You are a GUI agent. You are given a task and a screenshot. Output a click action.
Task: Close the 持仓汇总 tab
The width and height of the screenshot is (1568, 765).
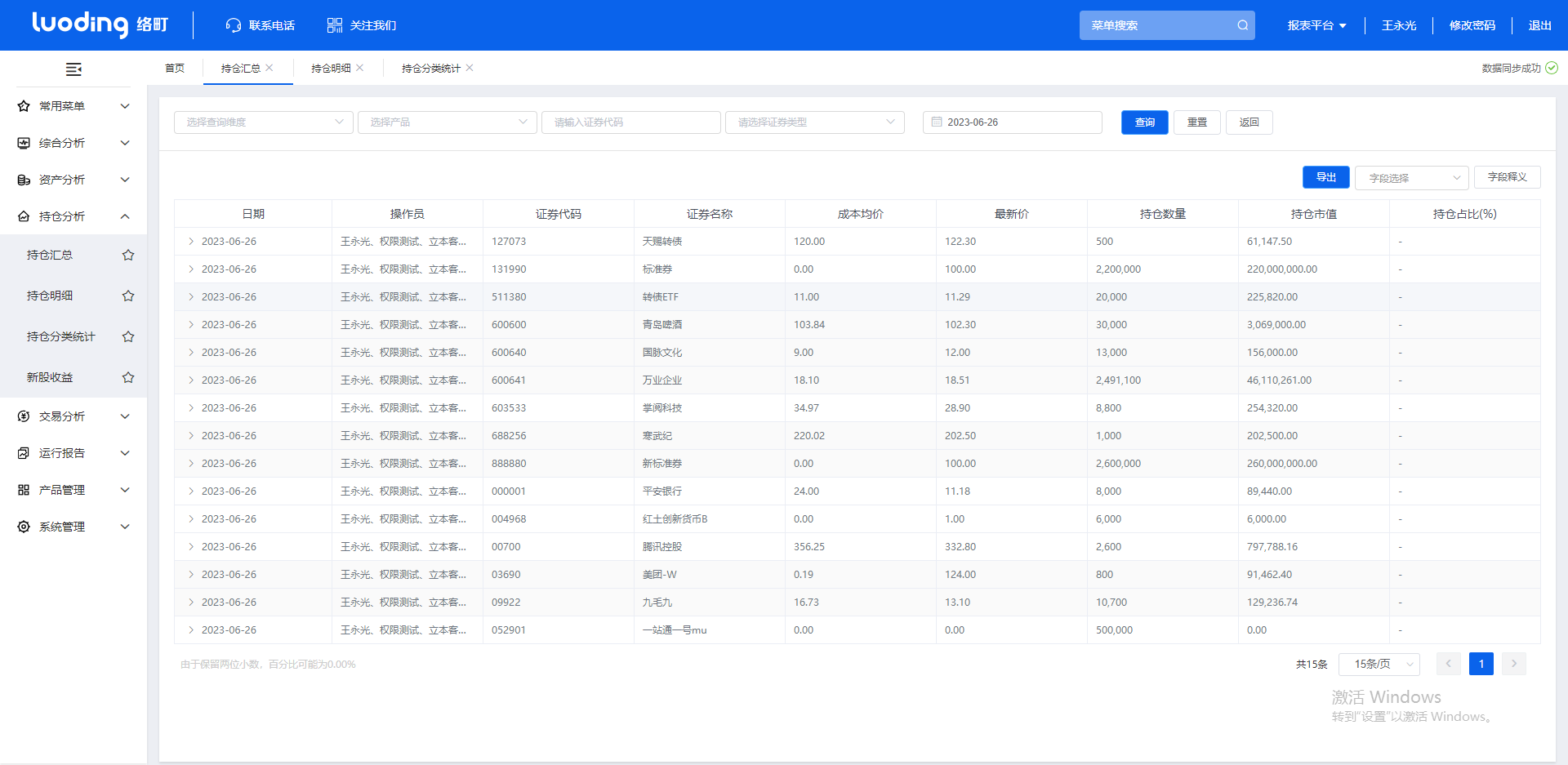tap(269, 68)
